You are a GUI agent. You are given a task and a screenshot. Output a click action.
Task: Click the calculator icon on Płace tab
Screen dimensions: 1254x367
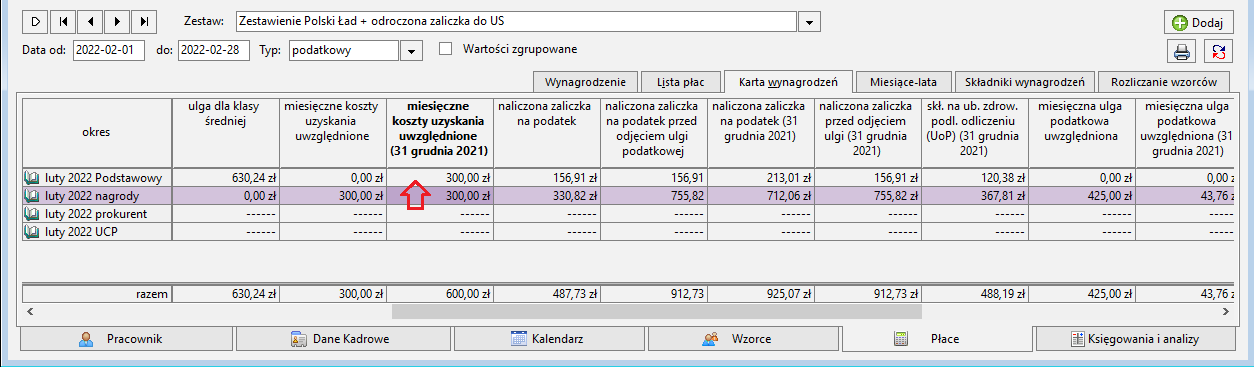click(900, 339)
